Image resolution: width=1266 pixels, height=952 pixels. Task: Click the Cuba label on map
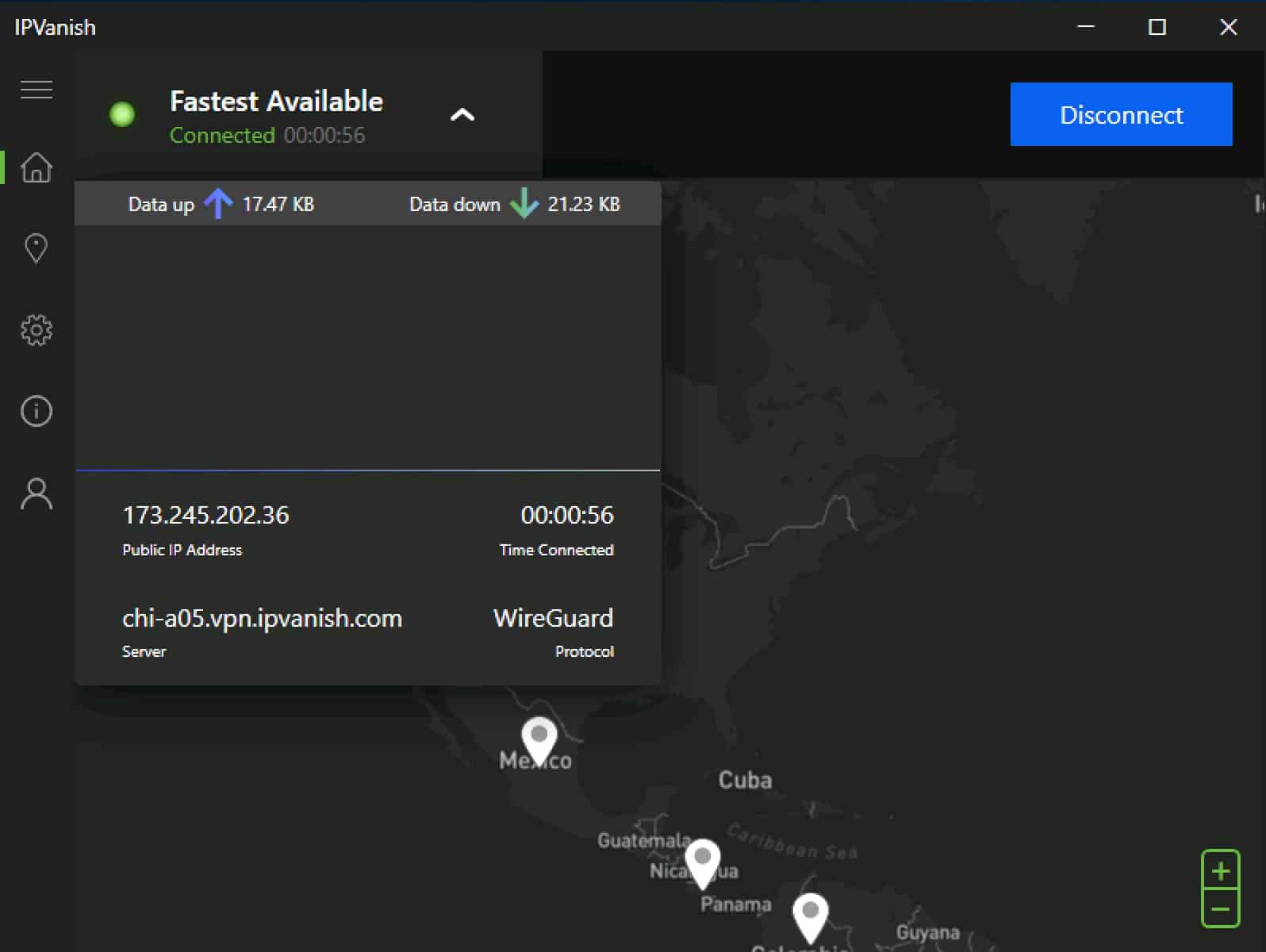(745, 780)
